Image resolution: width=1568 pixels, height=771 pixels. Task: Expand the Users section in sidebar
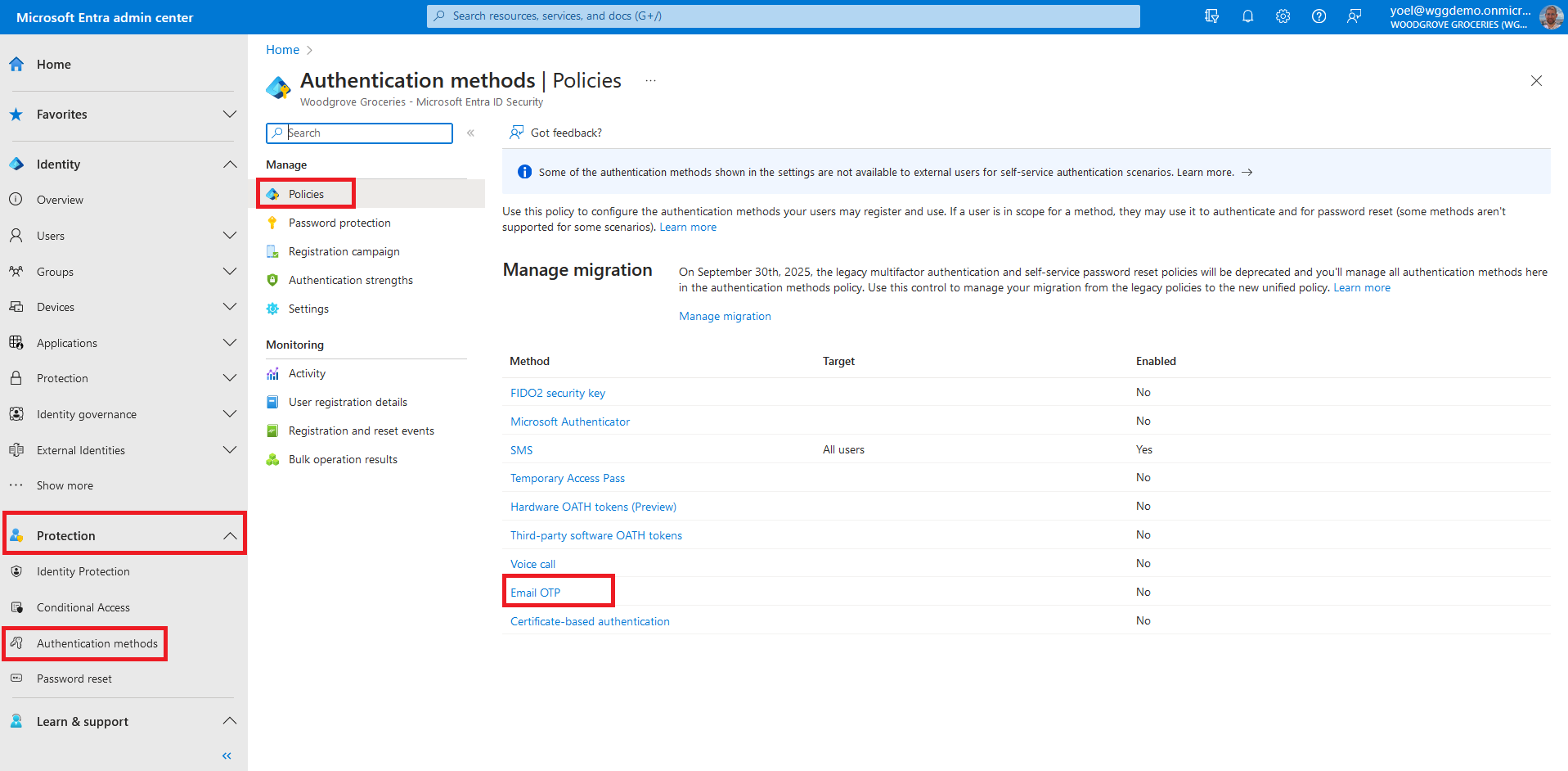click(230, 236)
